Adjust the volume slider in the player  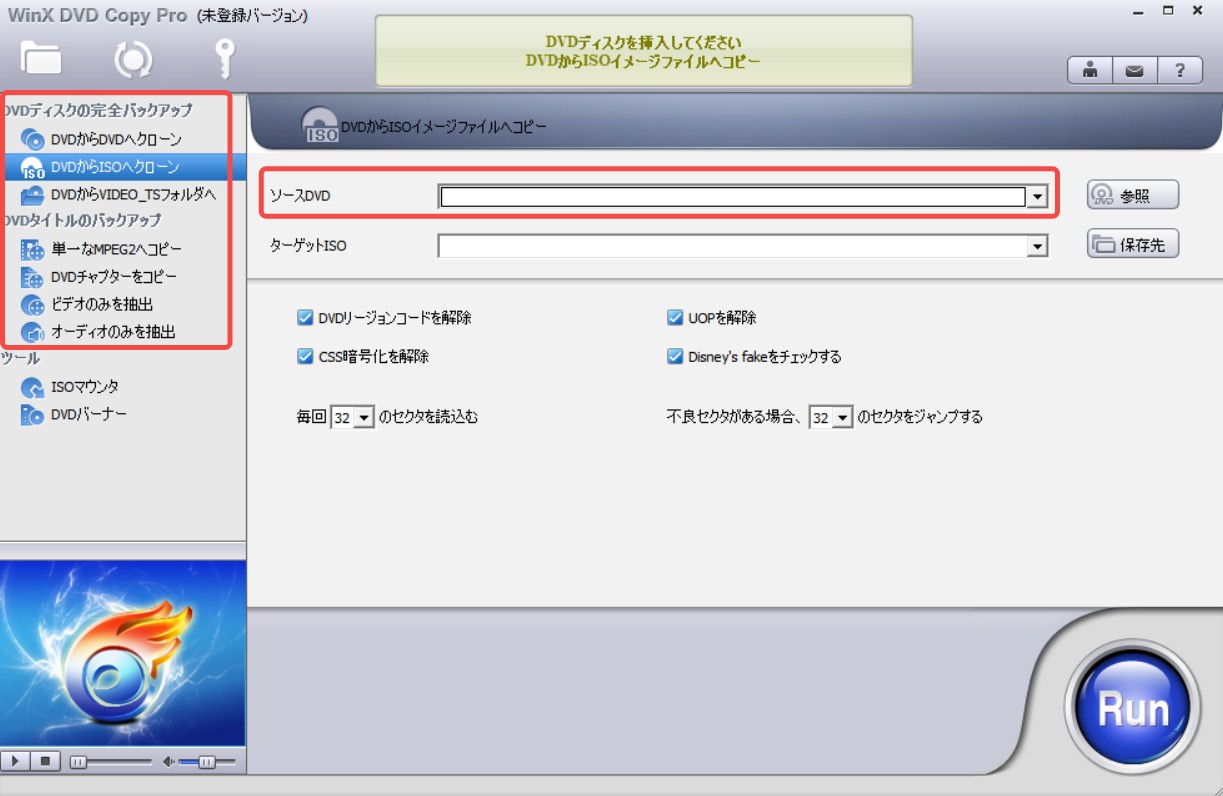(x=207, y=762)
